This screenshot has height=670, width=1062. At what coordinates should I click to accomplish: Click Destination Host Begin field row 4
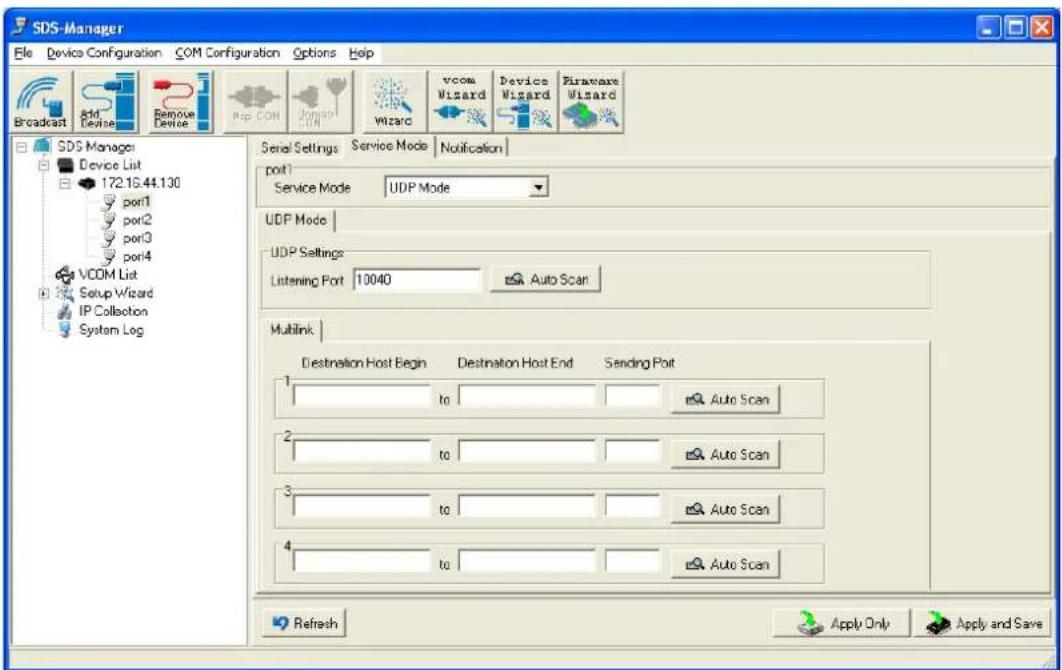362,561
